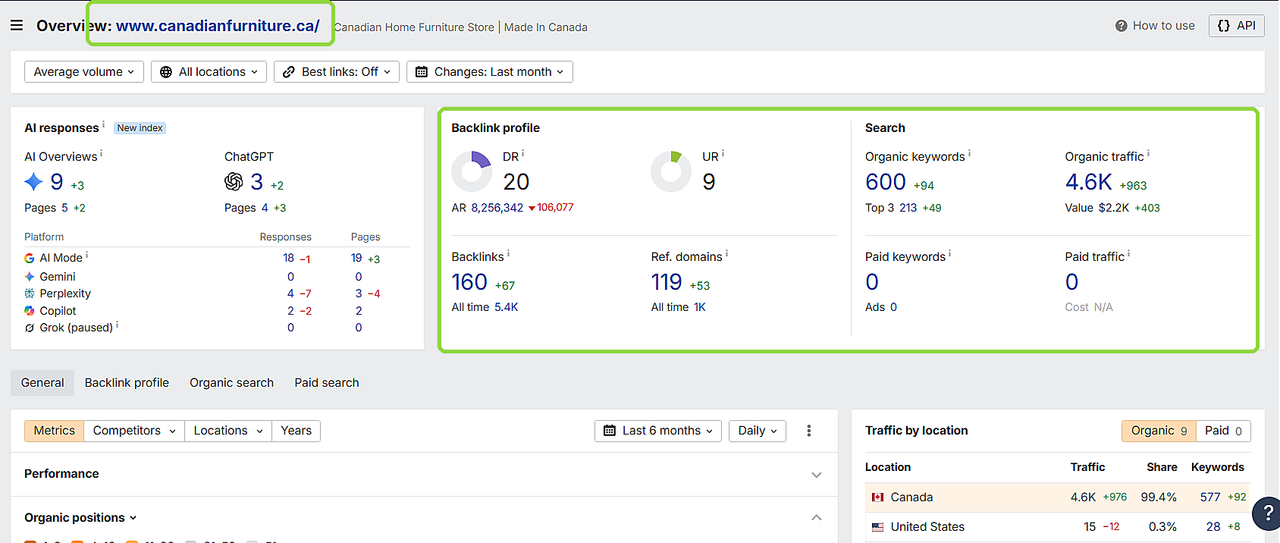Switch to the Organic search tab
Image resolution: width=1280 pixels, height=543 pixels.
coord(232,383)
